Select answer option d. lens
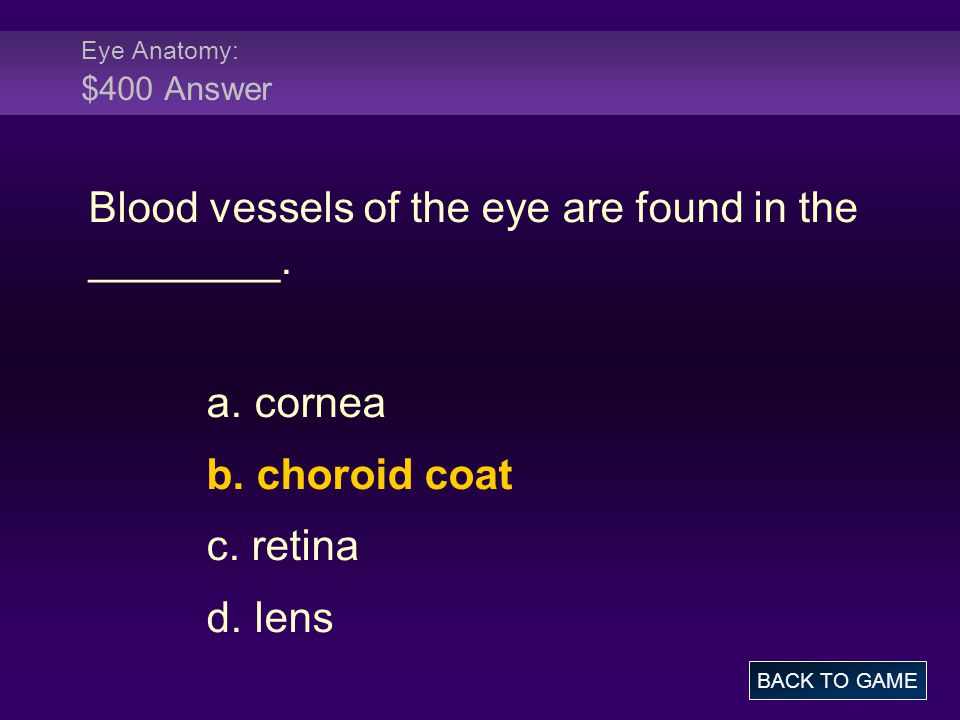The height and width of the screenshot is (720, 960). tap(270, 617)
